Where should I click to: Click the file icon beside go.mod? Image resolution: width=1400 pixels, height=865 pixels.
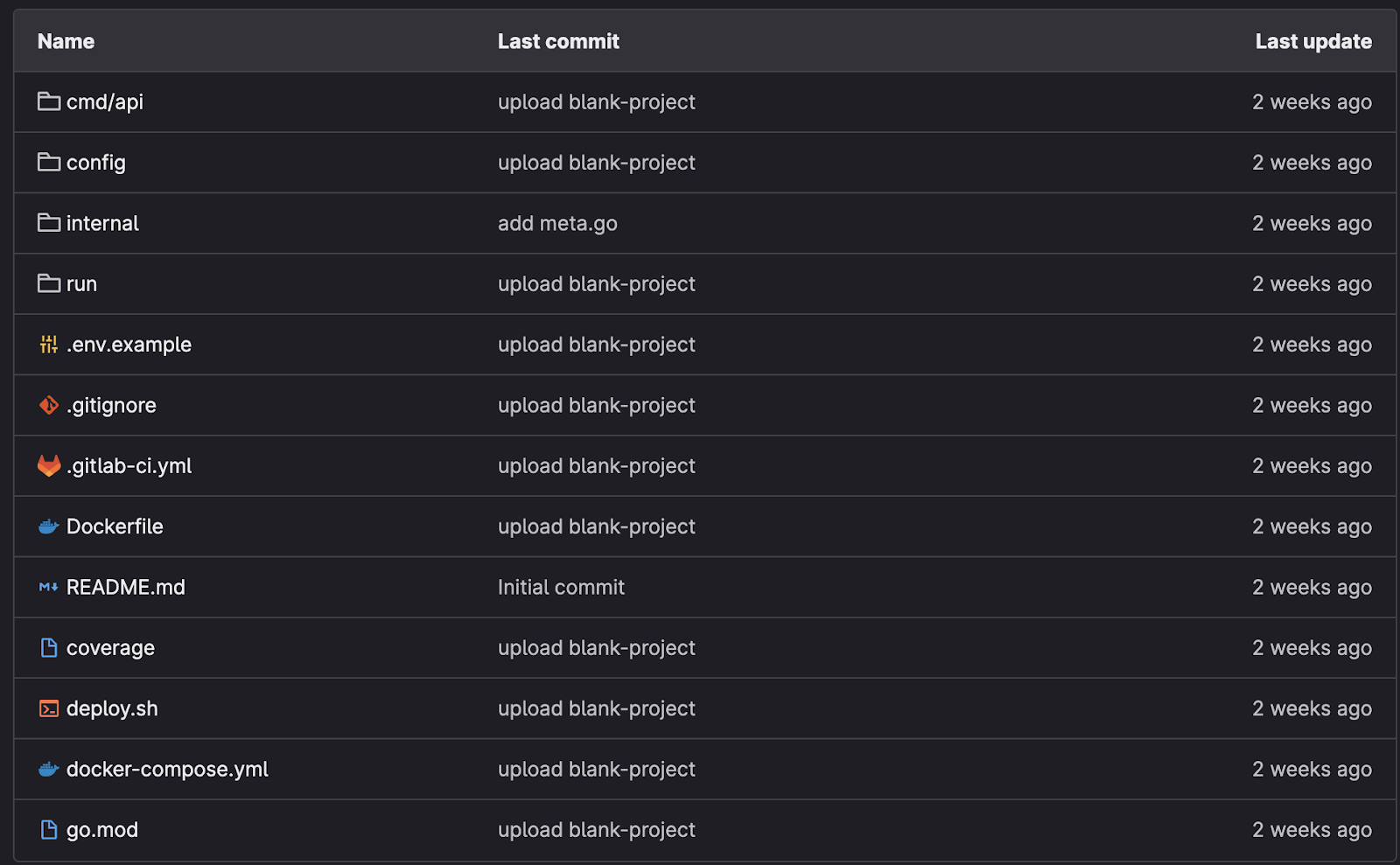click(x=49, y=830)
